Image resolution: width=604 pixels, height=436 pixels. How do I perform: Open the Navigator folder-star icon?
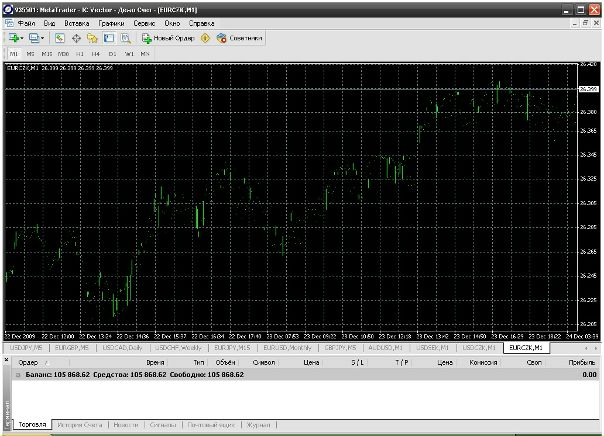pos(92,37)
